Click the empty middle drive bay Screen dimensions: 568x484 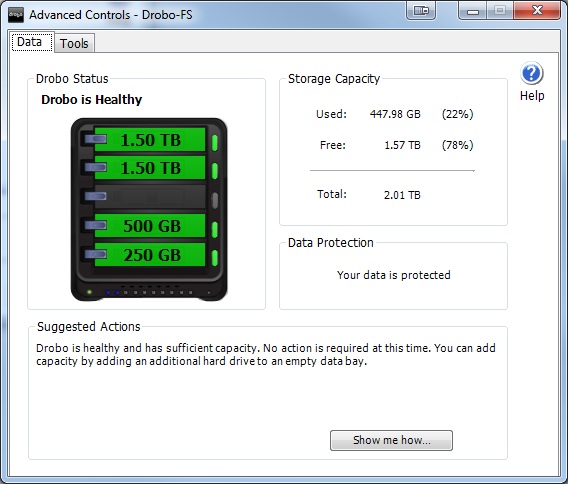pos(150,197)
